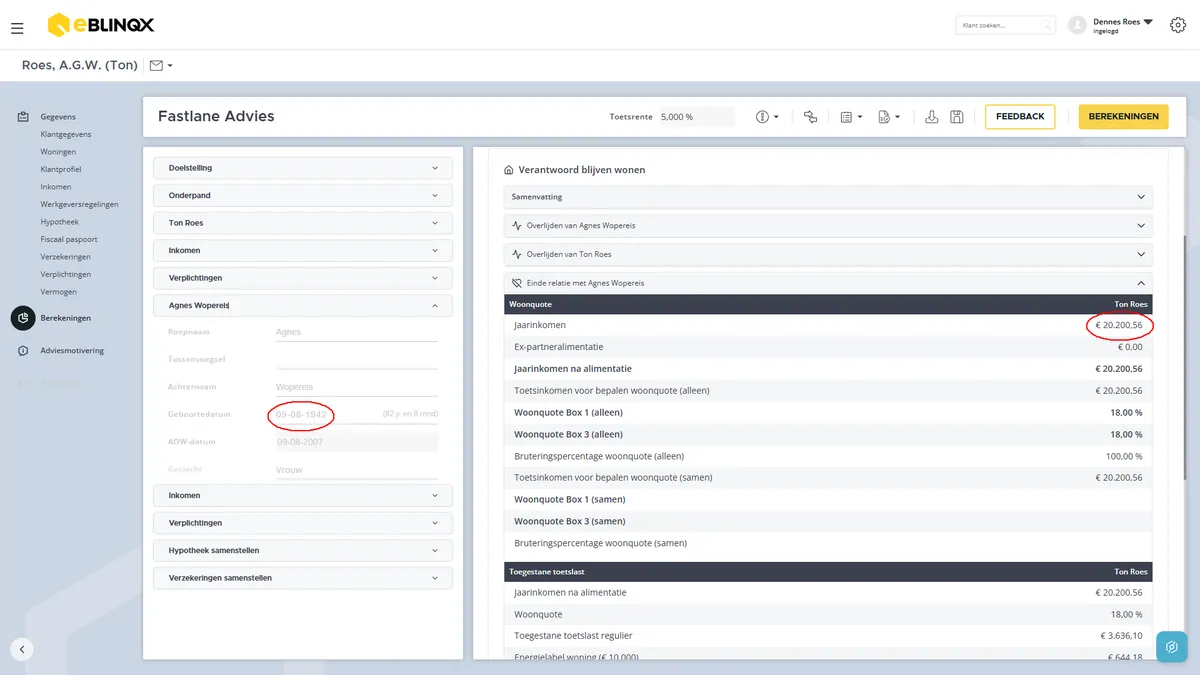
Task: Expand the Samenvatting panel
Action: [828, 197]
